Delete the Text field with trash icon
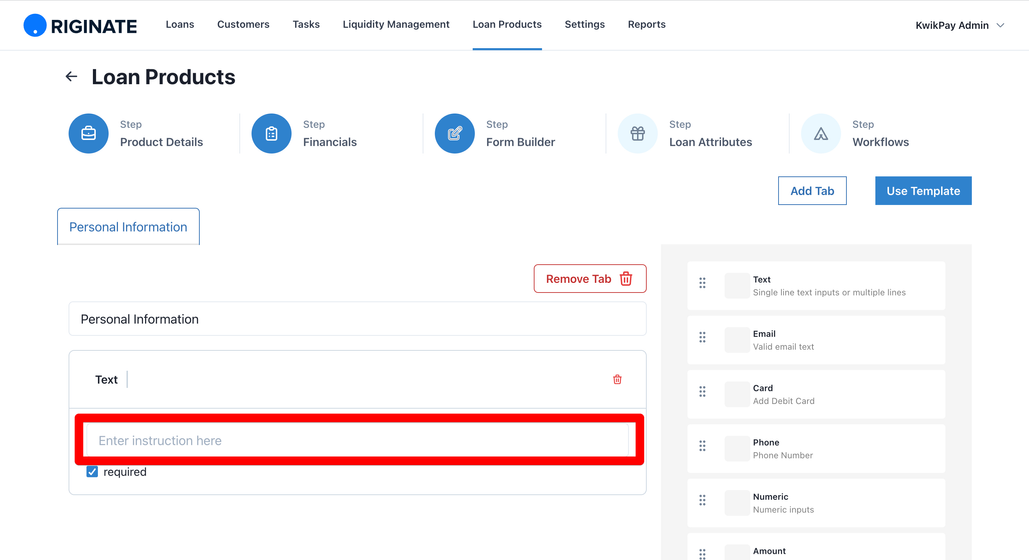The height and width of the screenshot is (560, 1029). [617, 379]
